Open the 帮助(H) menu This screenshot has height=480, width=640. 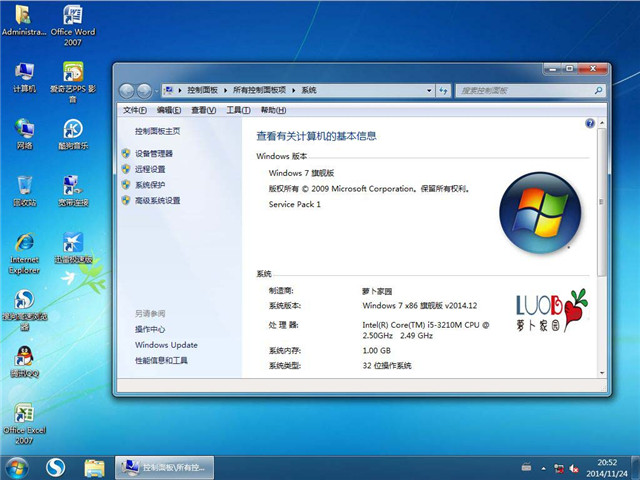(273, 110)
